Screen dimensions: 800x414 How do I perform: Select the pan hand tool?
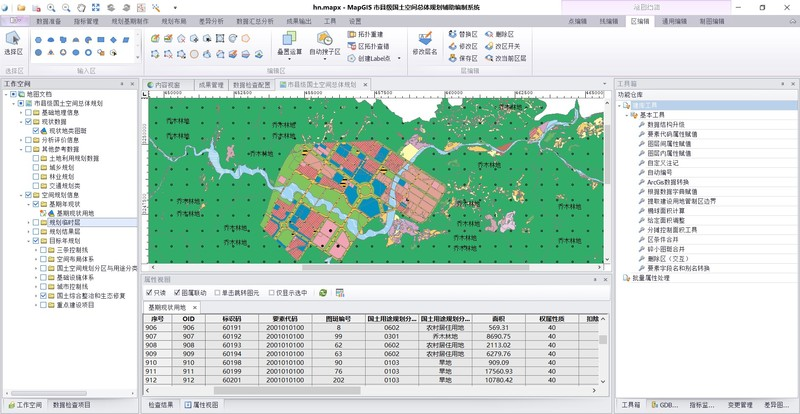click(81, 8)
